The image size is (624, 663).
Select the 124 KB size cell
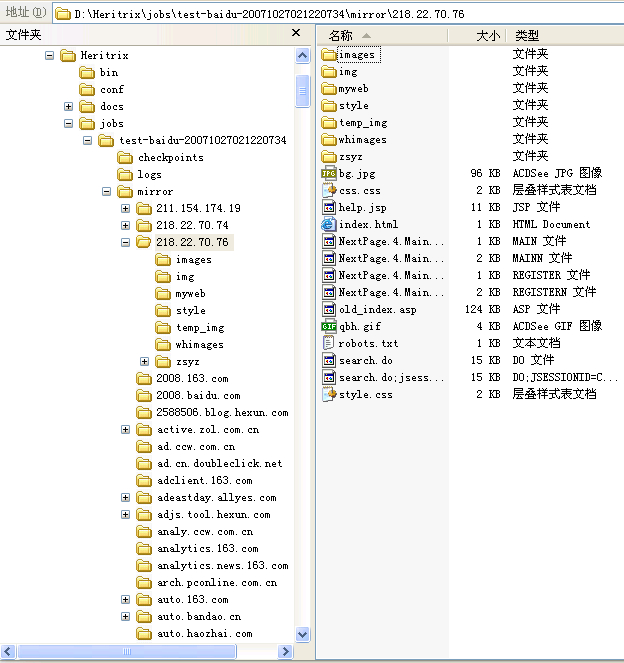482,309
